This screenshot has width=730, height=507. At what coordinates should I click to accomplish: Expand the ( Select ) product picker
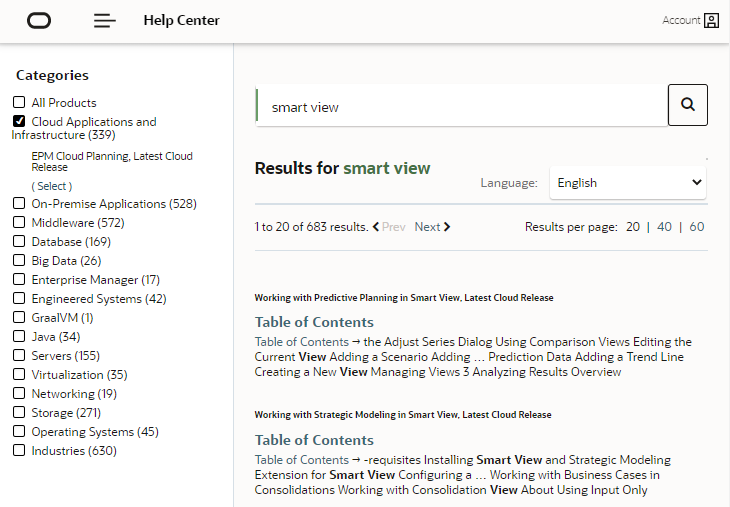click(52, 186)
